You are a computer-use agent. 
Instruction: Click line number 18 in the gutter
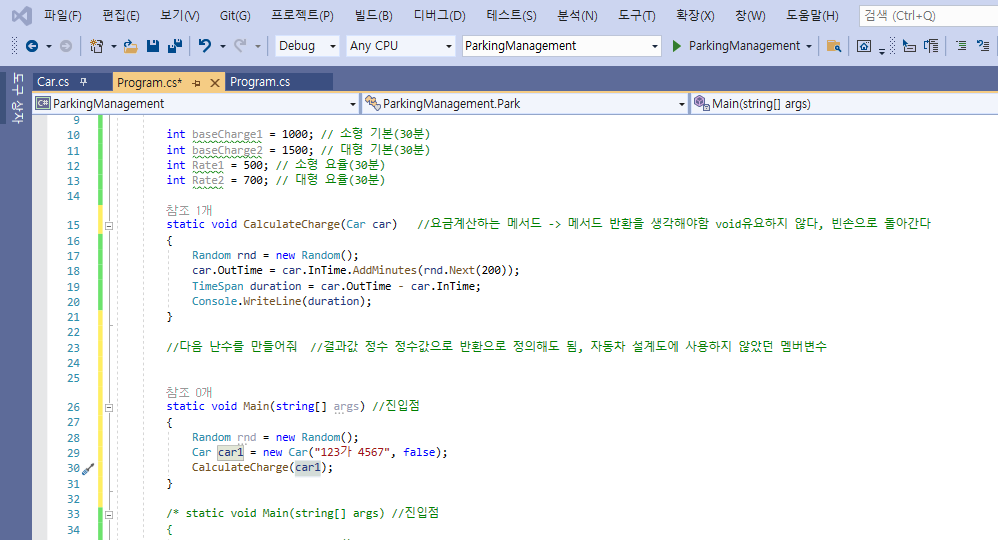73,271
